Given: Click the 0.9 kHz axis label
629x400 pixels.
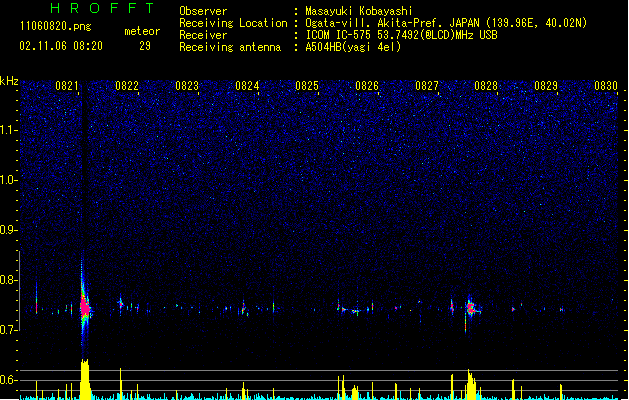Looking at the screenshot, I should click(x=9, y=230).
